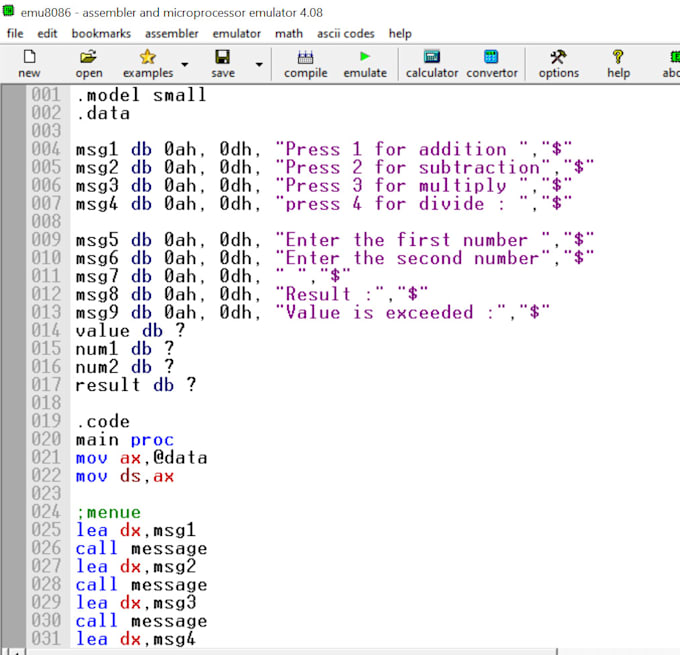Click the msg7 label in the code
This screenshot has width=680, height=655.
(x=97, y=276)
